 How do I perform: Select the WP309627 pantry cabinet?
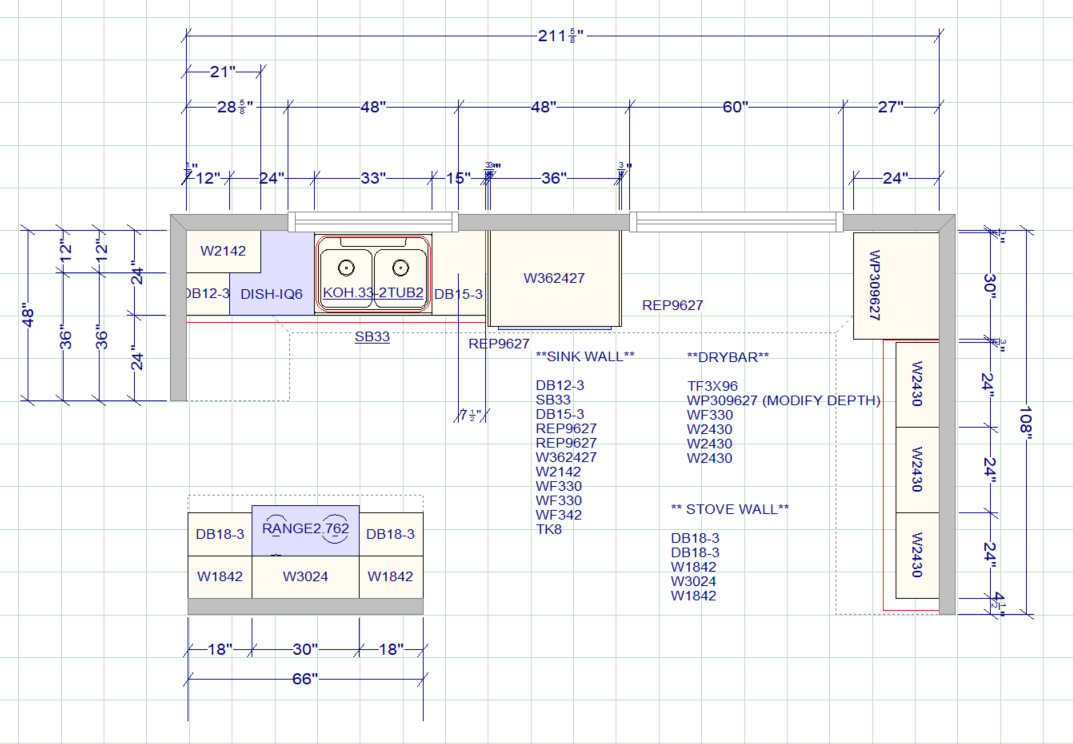(874, 285)
